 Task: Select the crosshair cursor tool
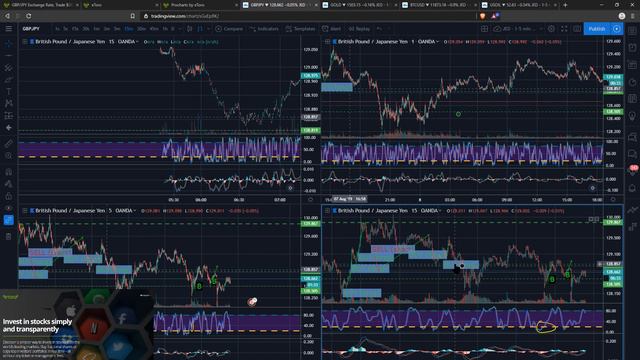9,44
